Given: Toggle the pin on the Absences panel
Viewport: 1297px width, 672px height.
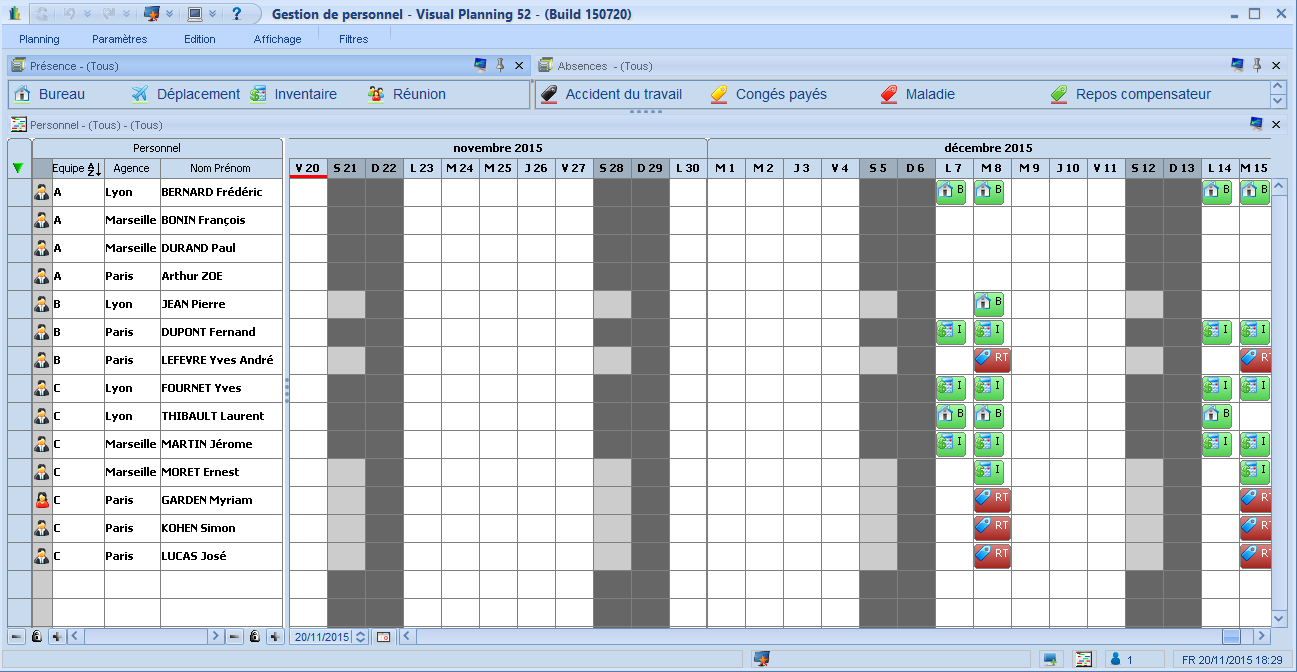Looking at the screenshot, I should [1256, 64].
